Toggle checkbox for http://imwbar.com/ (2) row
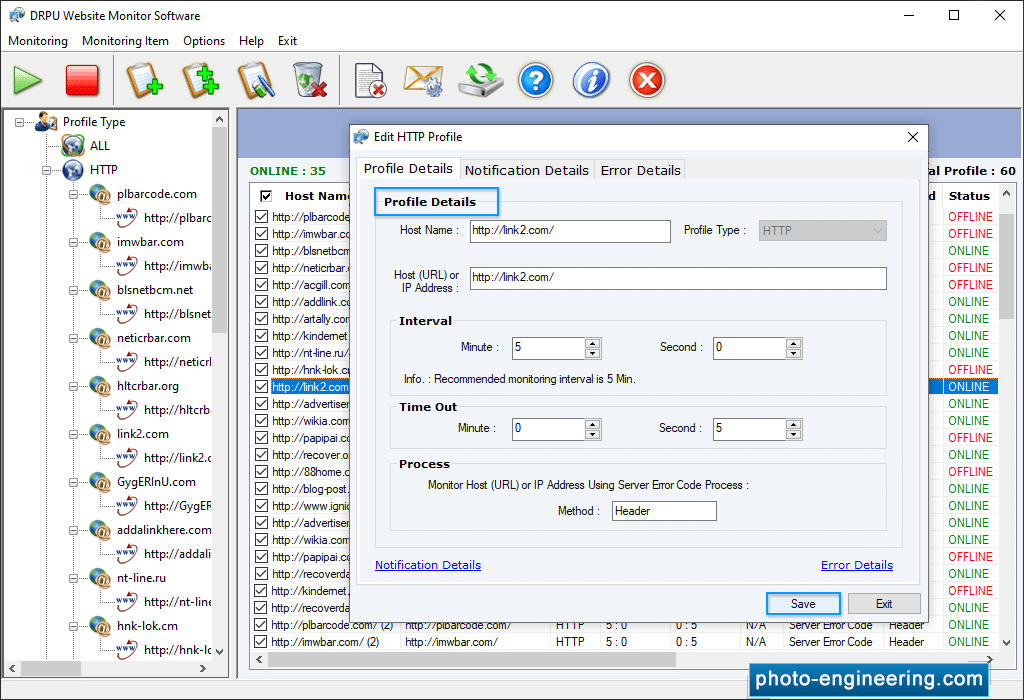 [x=261, y=642]
